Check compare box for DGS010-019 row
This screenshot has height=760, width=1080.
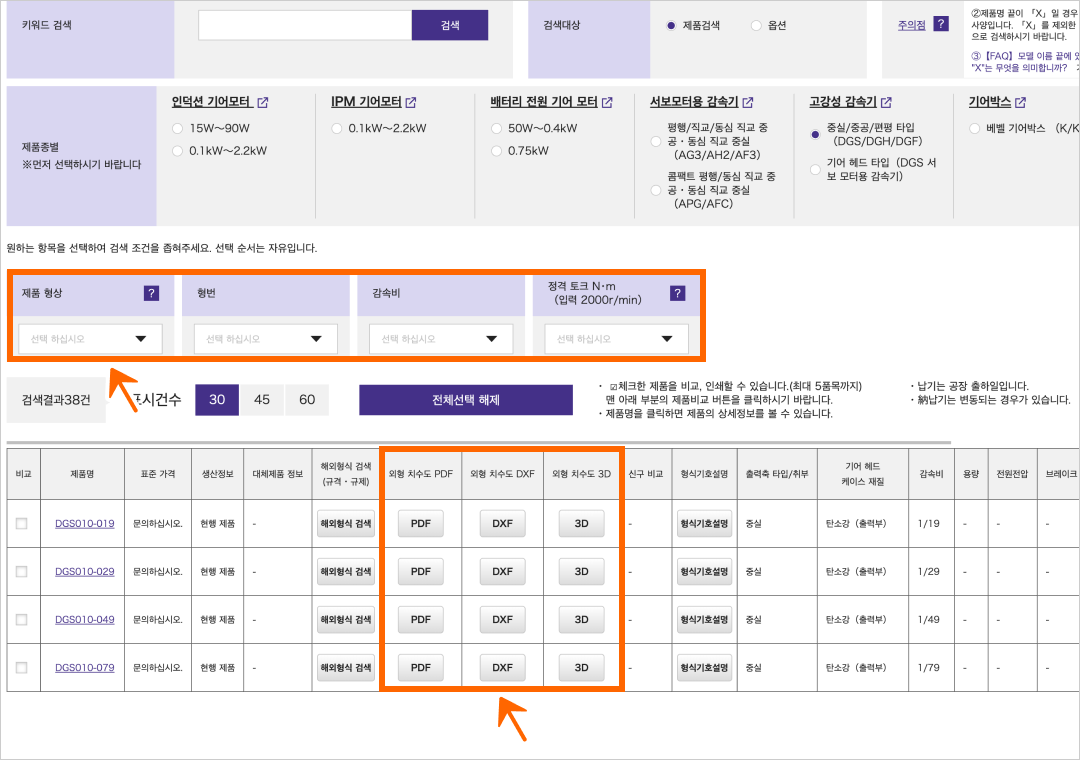pos(22,524)
